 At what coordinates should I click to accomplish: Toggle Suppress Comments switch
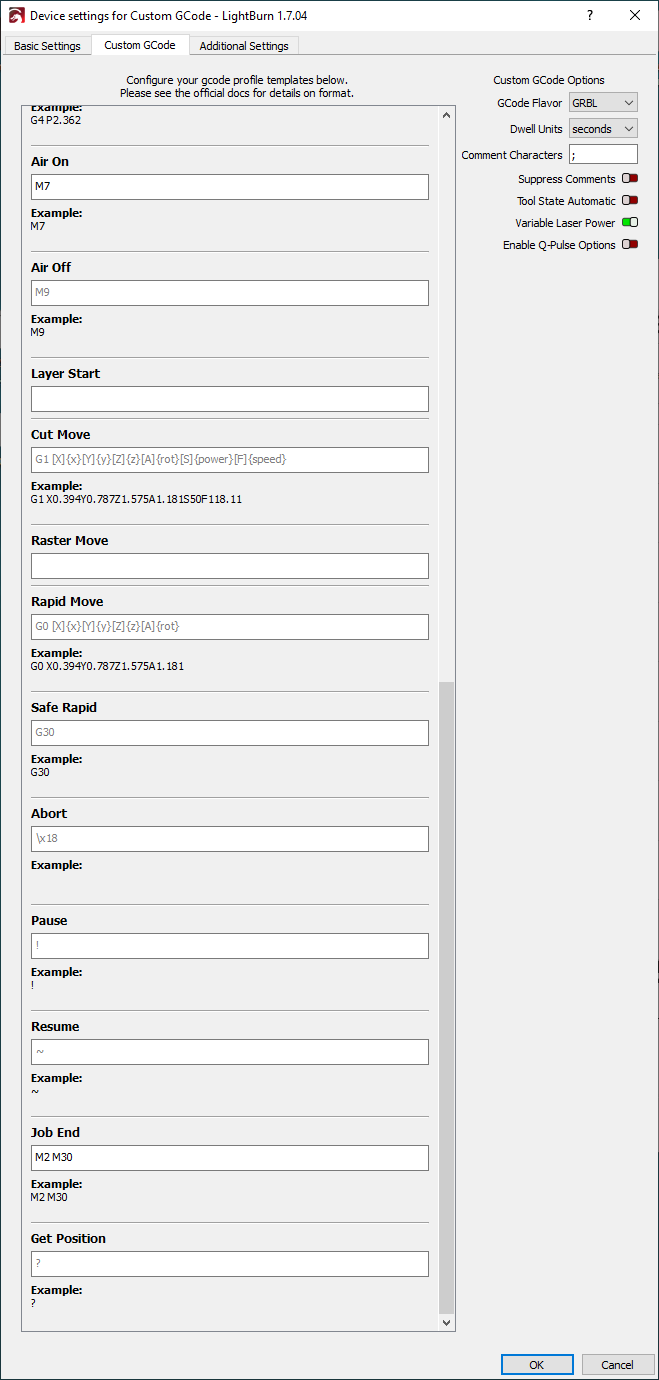(x=630, y=179)
